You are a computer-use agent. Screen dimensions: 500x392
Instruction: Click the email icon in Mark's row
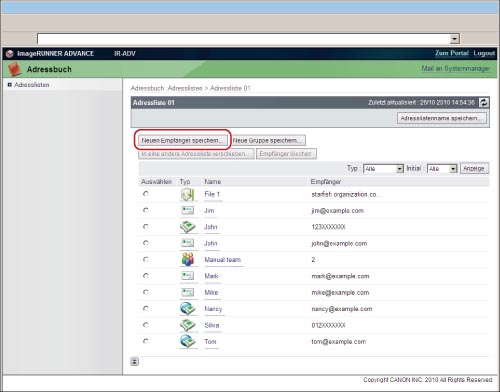coord(187,276)
